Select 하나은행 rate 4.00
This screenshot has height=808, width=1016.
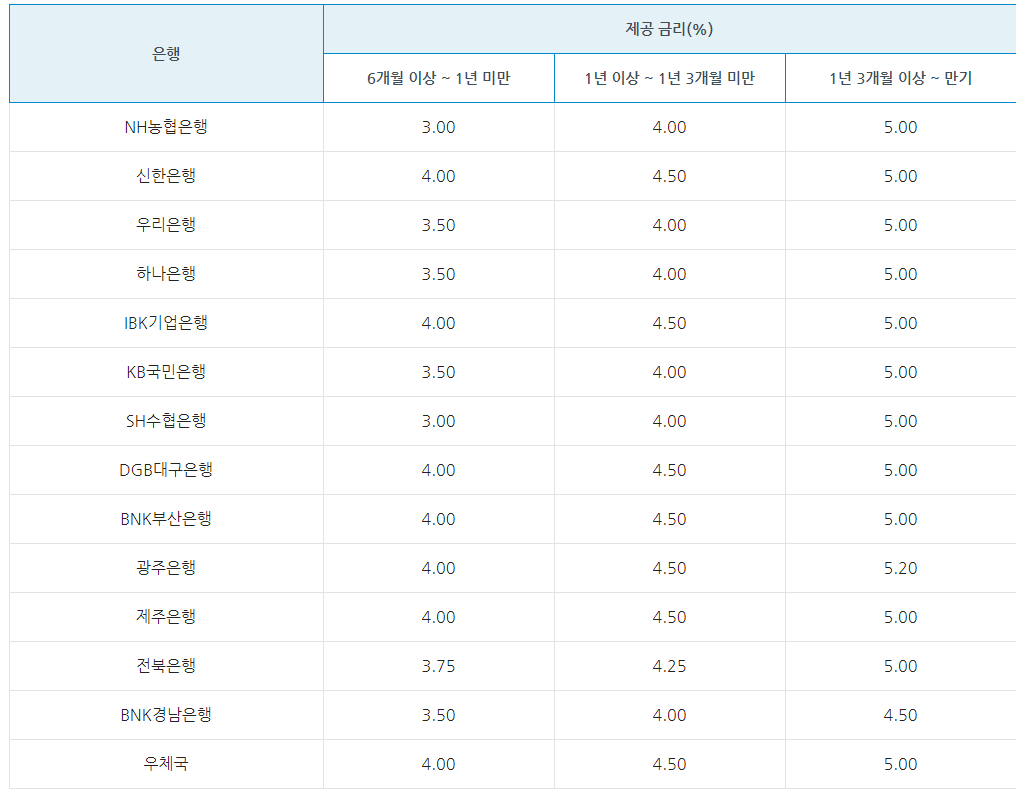click(x=669, y=275)
